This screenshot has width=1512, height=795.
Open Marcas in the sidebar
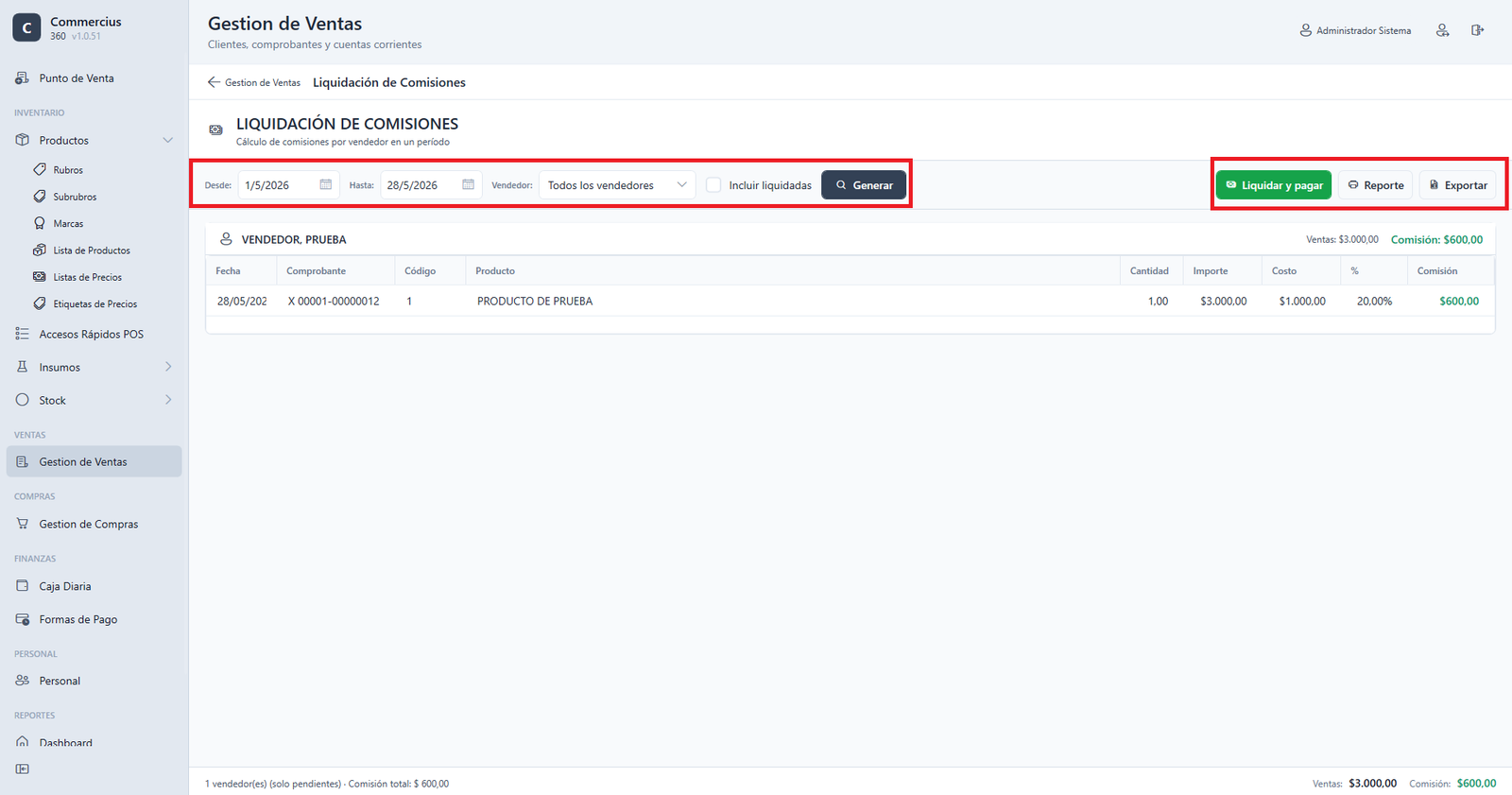[68, 223]
